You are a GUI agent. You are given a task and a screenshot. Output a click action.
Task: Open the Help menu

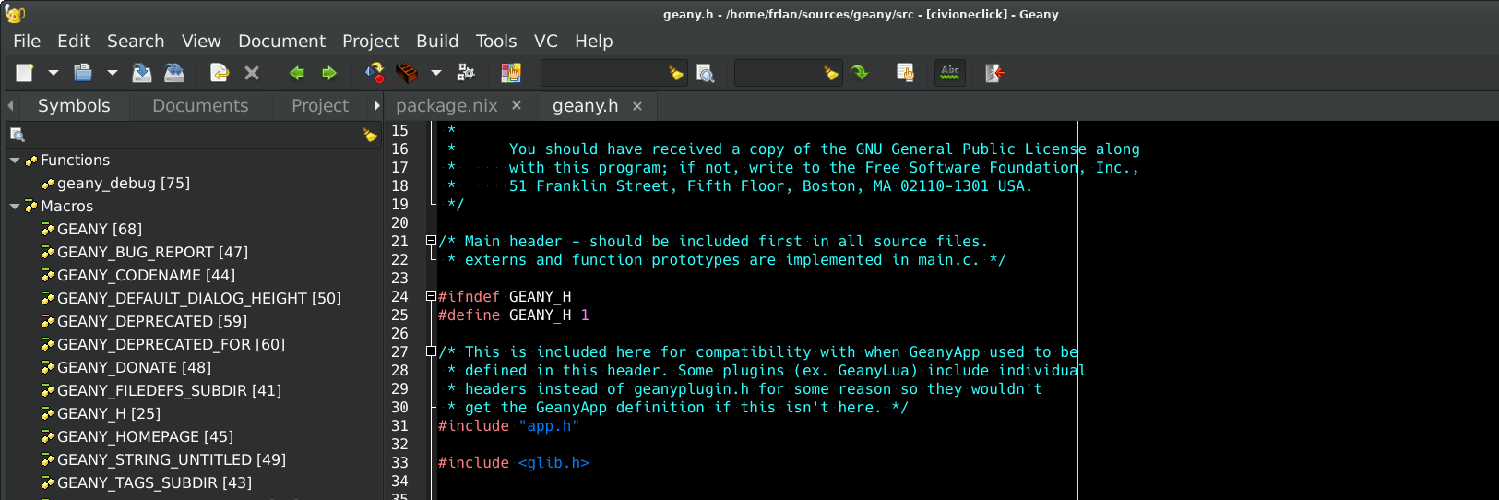pos(594,41)
